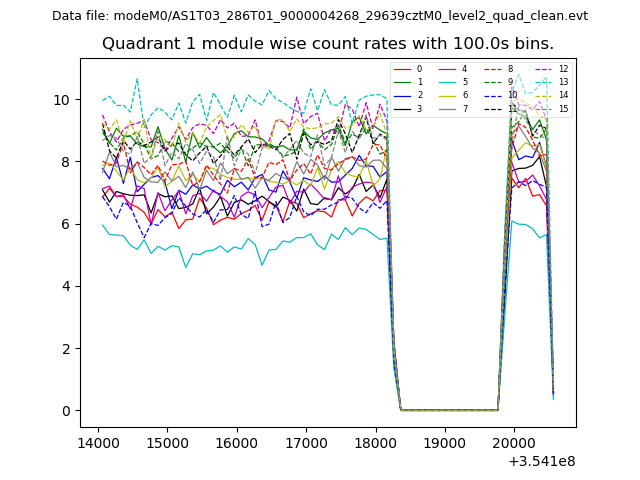
Task: Click the cyan module 5 legend line
Action: pos(448,82)
